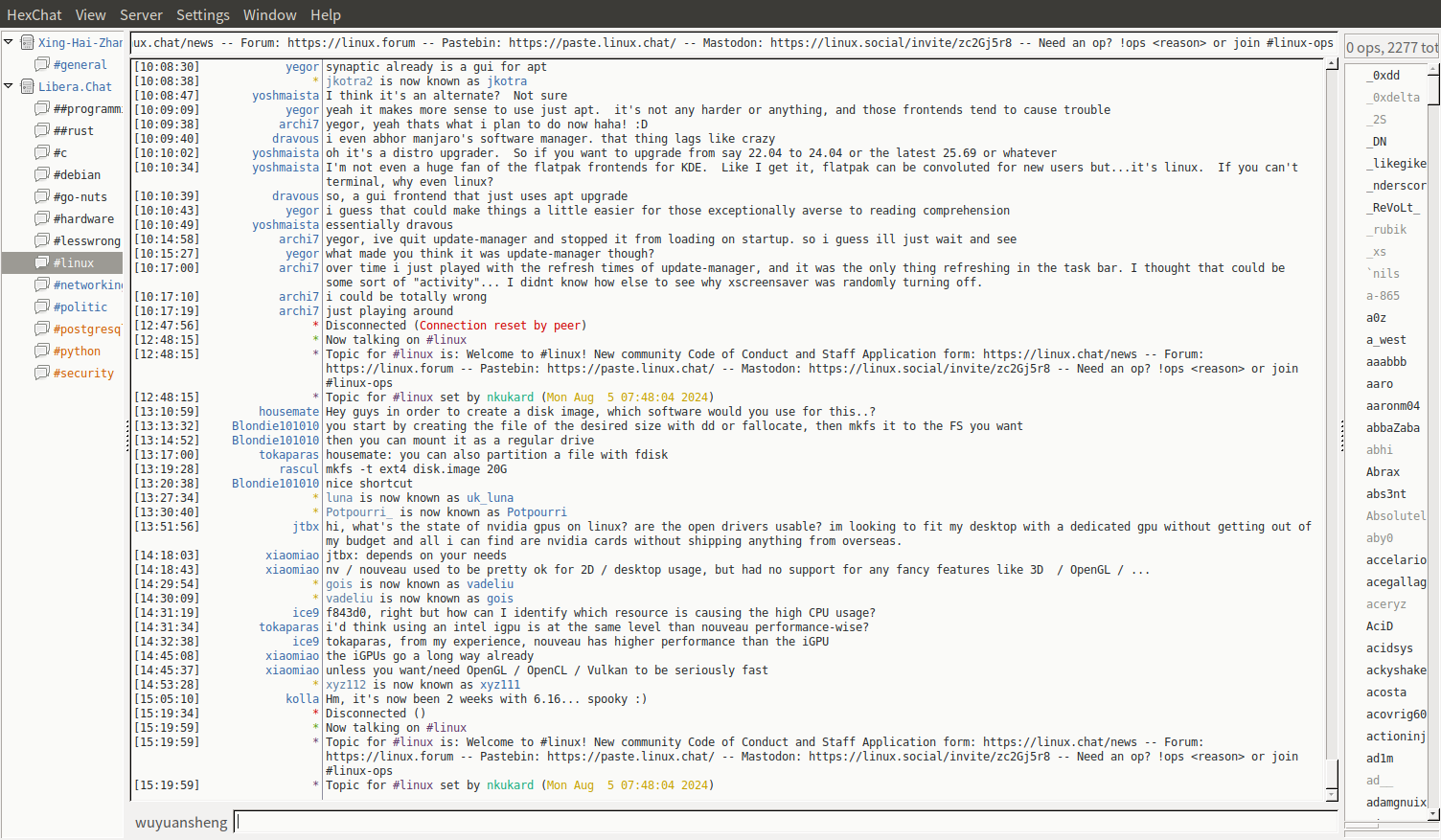1441x840 pixels.
Task: Click the #linux channel icon
Action: (42, 262)
